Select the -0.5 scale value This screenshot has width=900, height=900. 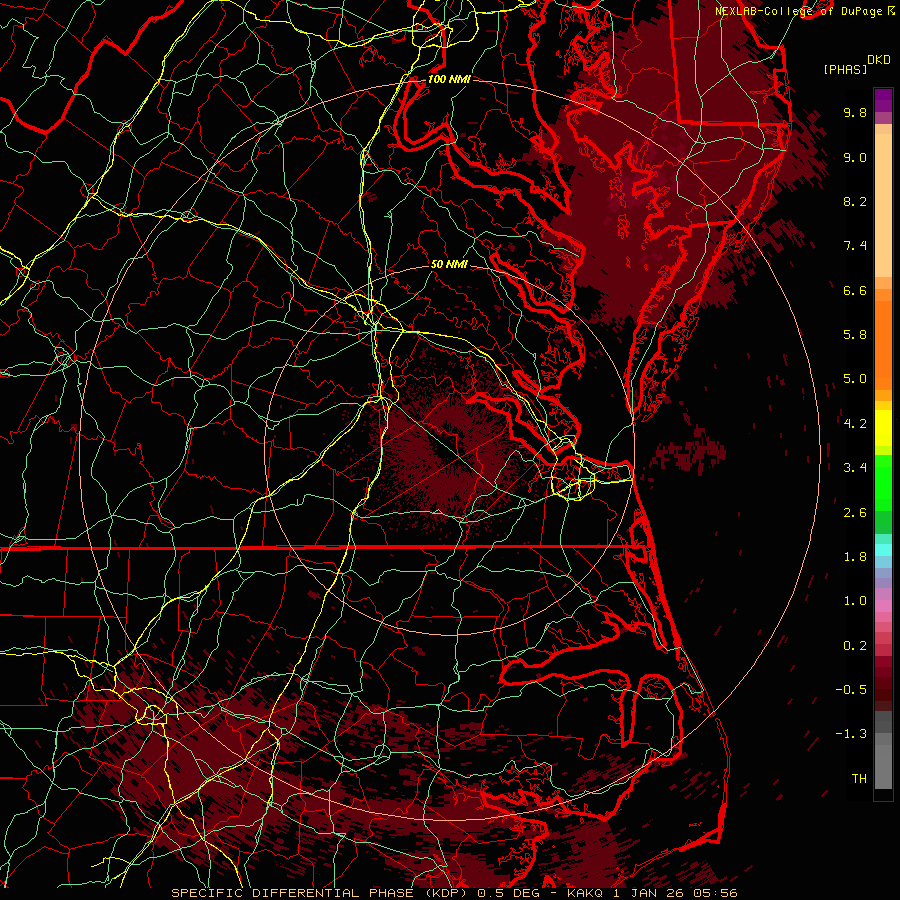(851, 690)
